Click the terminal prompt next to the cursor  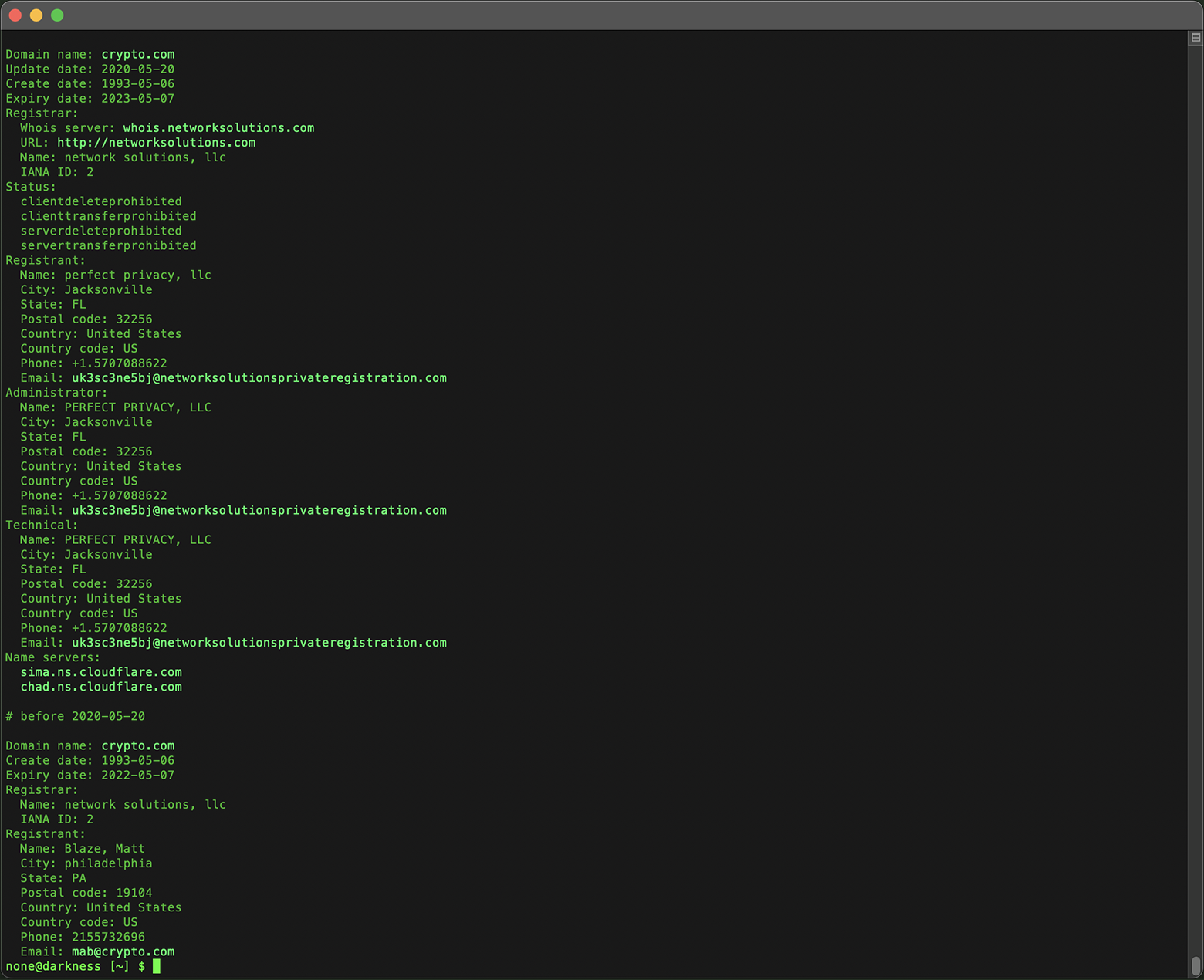coord(73,966)
